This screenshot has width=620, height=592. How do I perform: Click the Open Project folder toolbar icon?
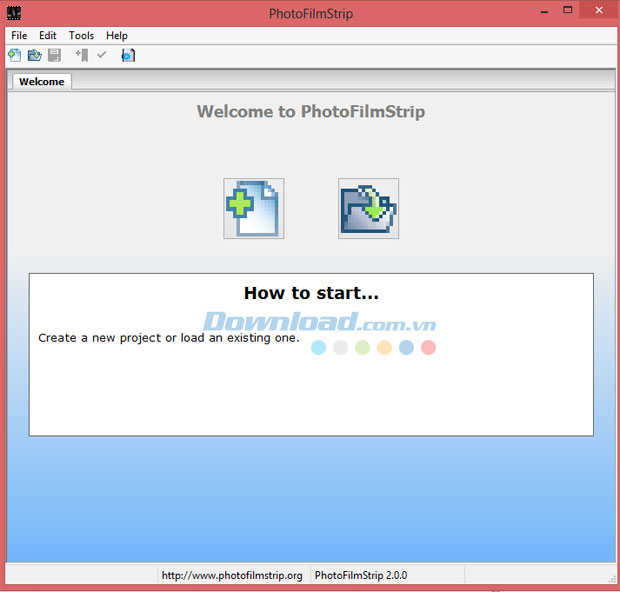pyautogui.click(x=34, y=55)
